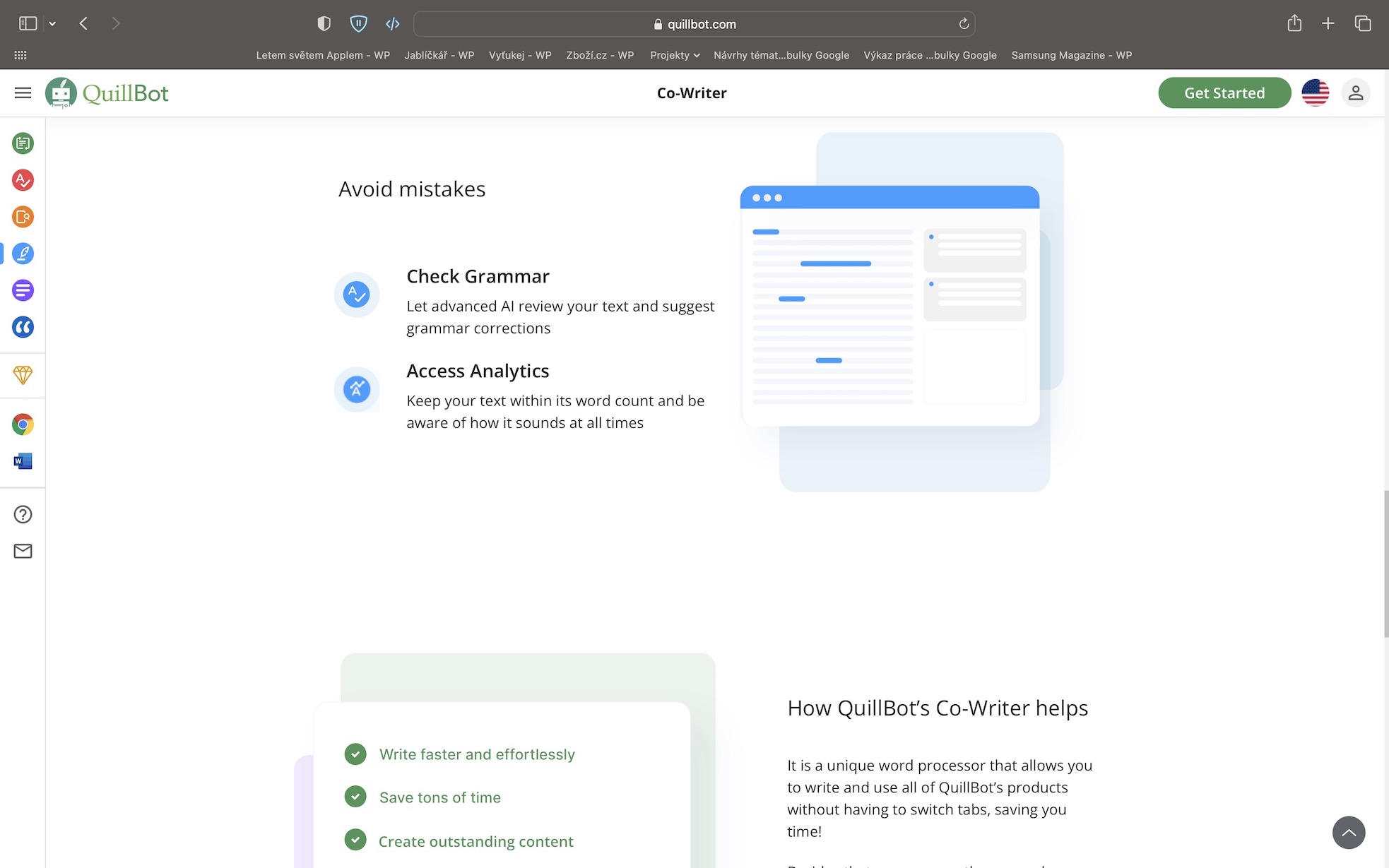Click the scroll-to-top arrow button
Image resolution: width=1389 pixels, height=868 pixels.
click(1348, 833)
